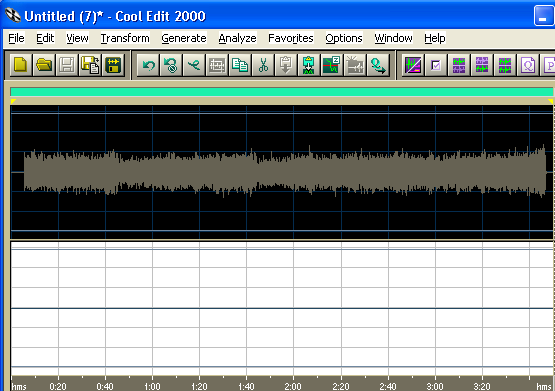555x391 pixels.
Task: Cut selection with the scissors icon
Action: pos(263,65)
